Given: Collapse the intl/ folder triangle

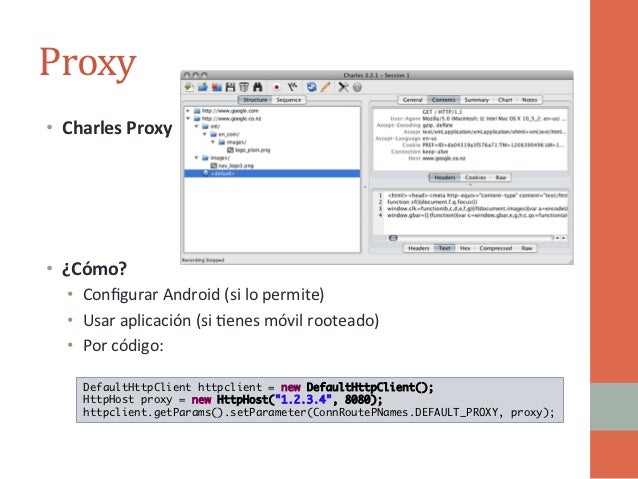Looking at the screenshot, I should (x=196, y=126).
